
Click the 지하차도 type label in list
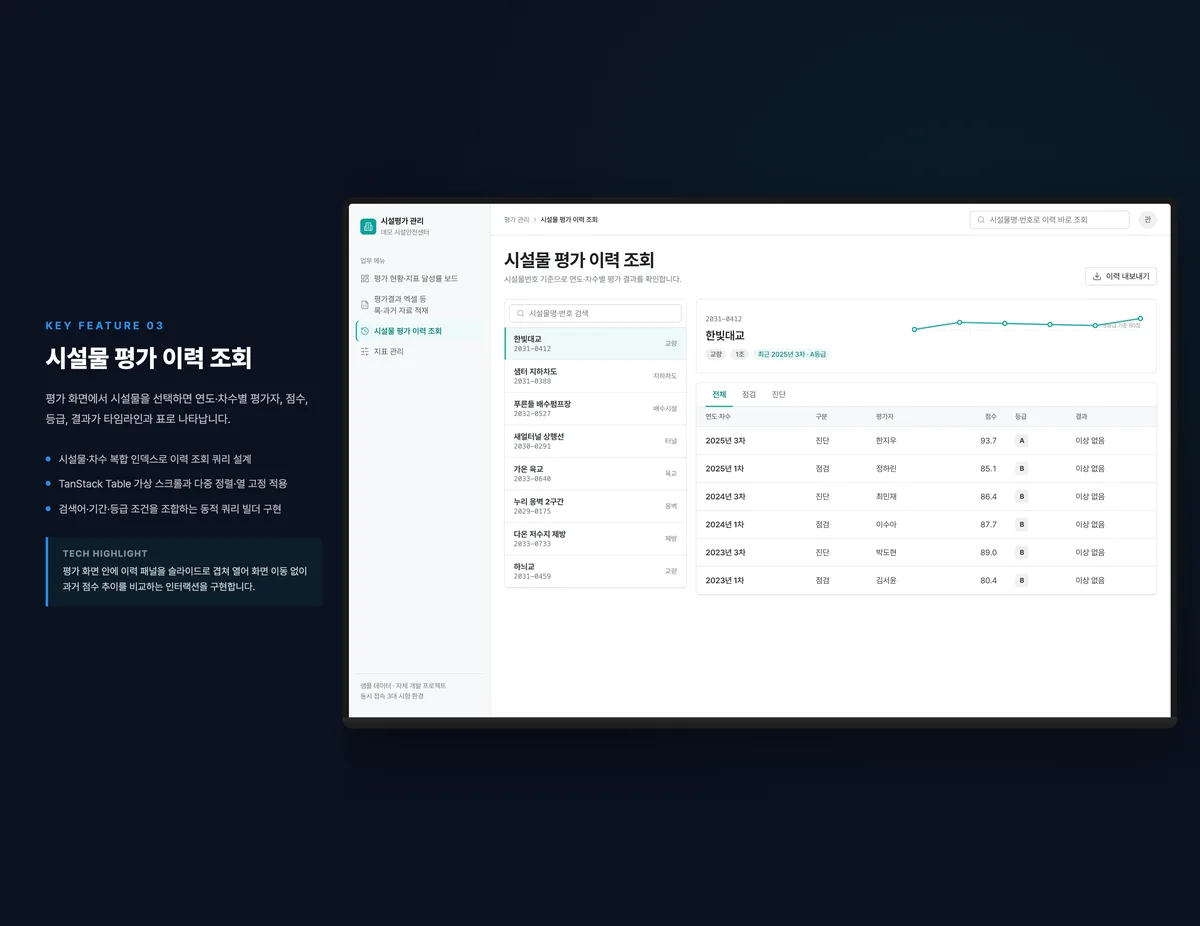point(665,376)
